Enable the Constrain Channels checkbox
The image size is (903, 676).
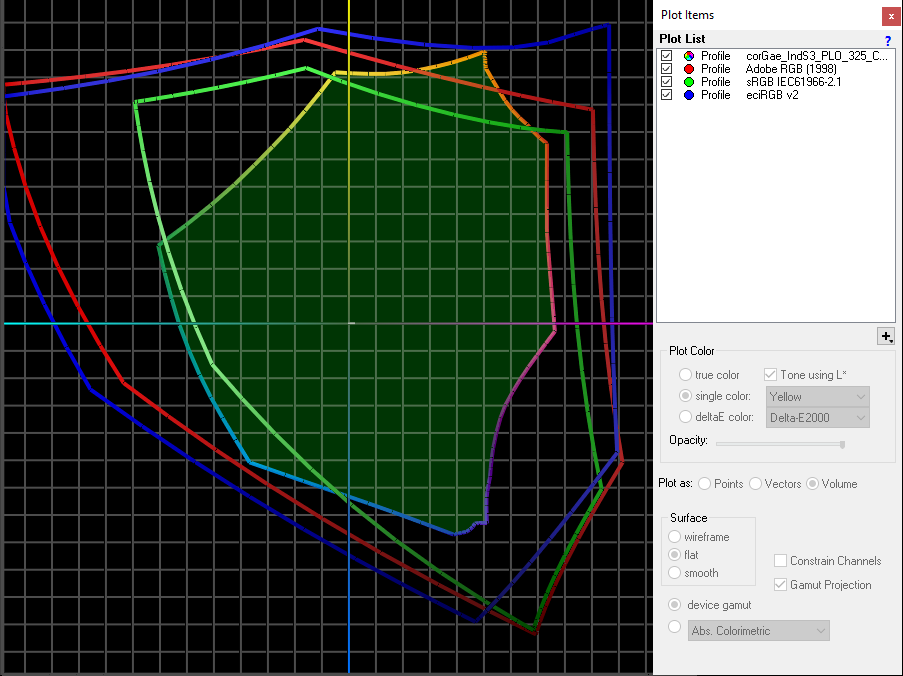pyautogui.click(x=780, y=561)
